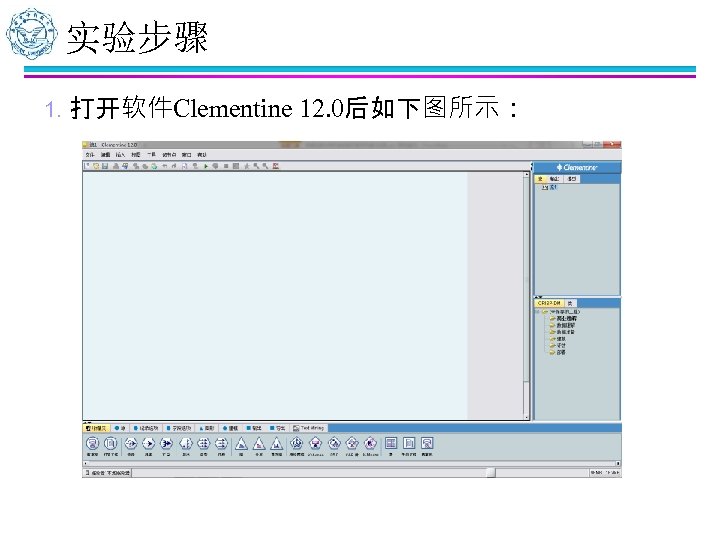Run the stream with green play icon
The height and width of the screenshot is (540, 720).
coord(206,166)
